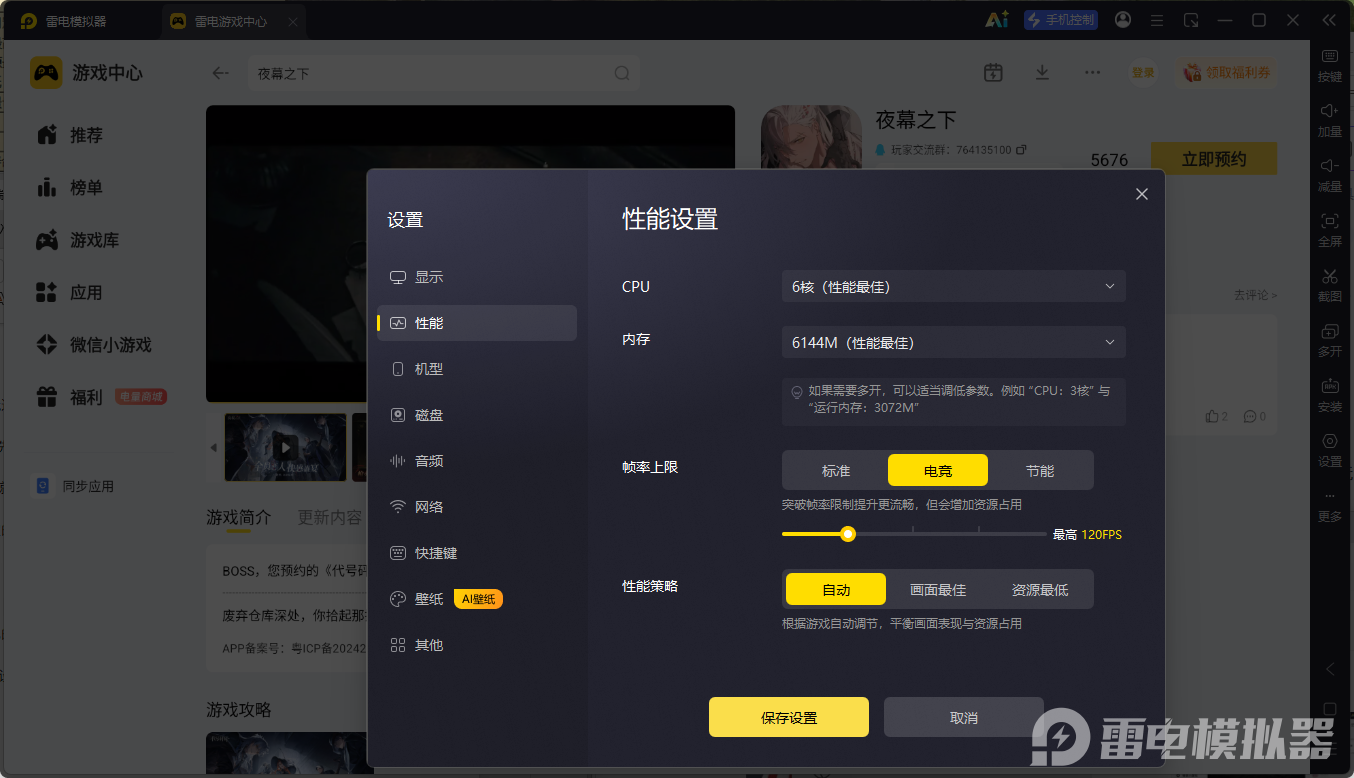
Task: Click the FPS limit slider handle
Action: tap(848, 534)
